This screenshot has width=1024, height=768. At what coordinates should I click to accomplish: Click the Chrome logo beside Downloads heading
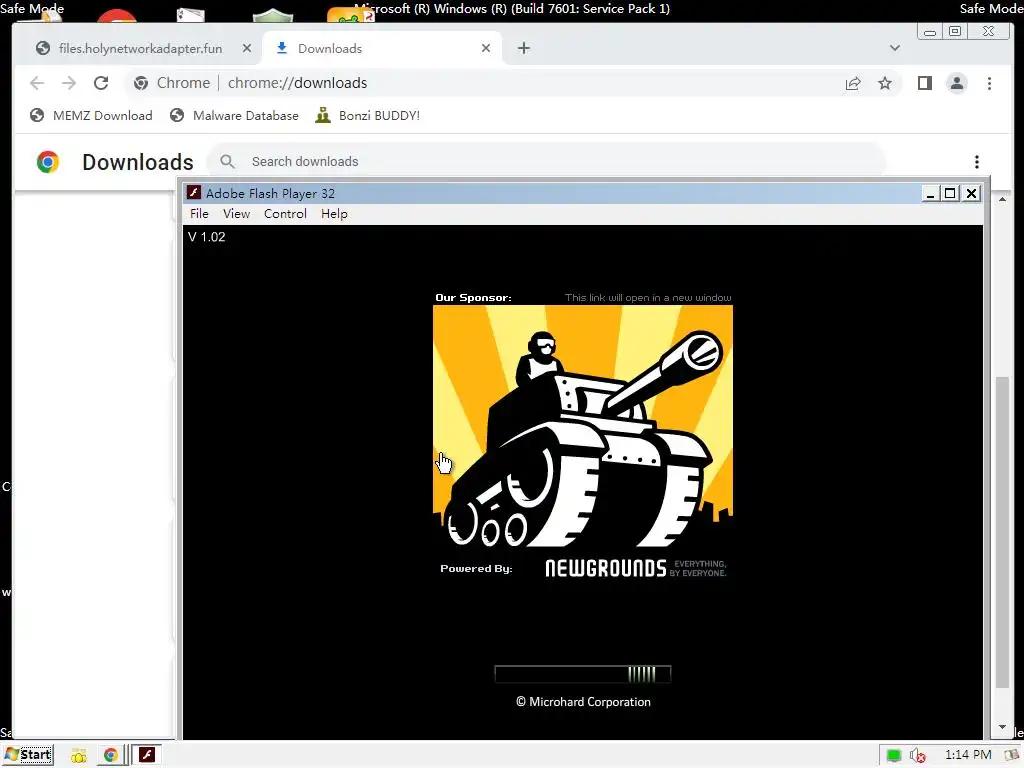tap(48, 161)
